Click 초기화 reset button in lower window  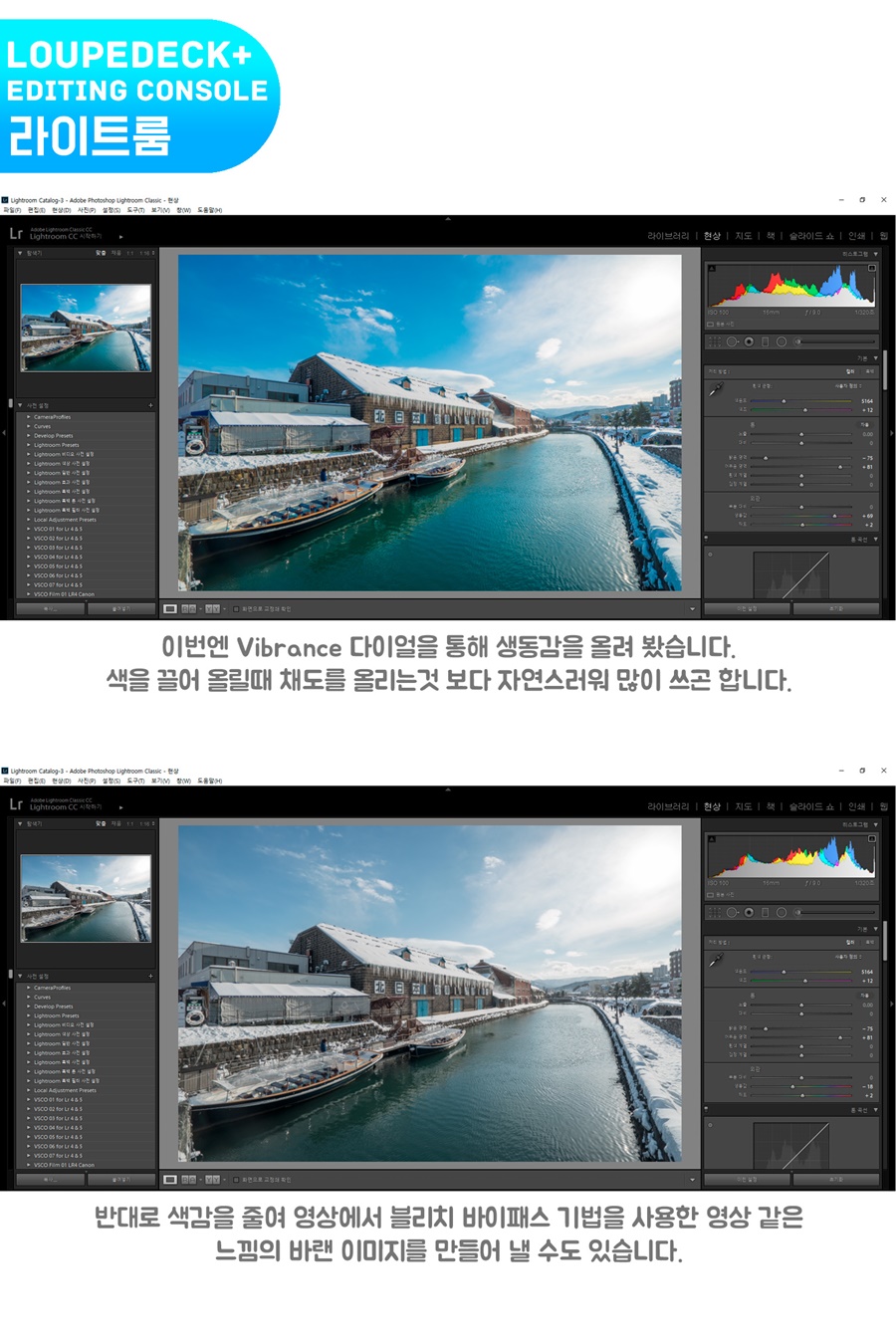click(836, 1179)
